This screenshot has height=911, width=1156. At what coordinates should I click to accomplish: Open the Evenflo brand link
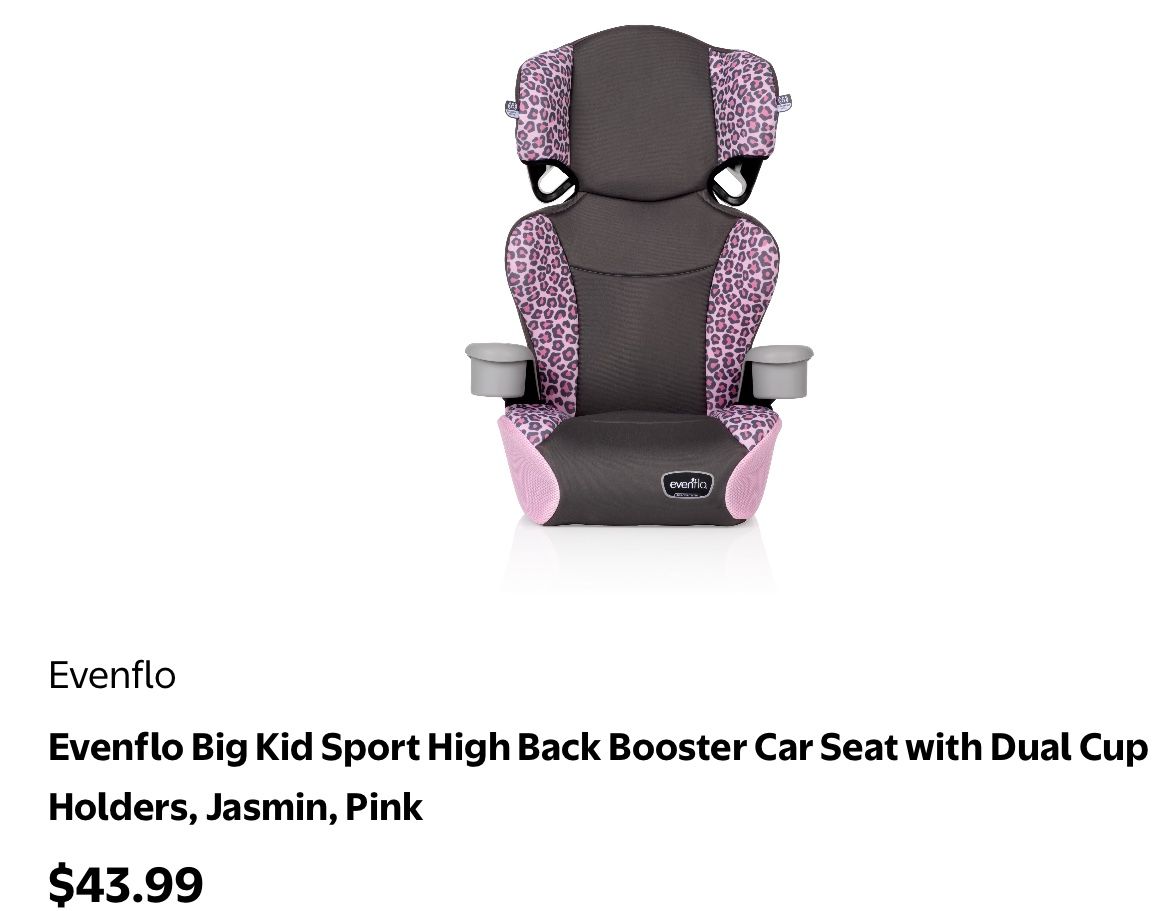coord(112,675)
